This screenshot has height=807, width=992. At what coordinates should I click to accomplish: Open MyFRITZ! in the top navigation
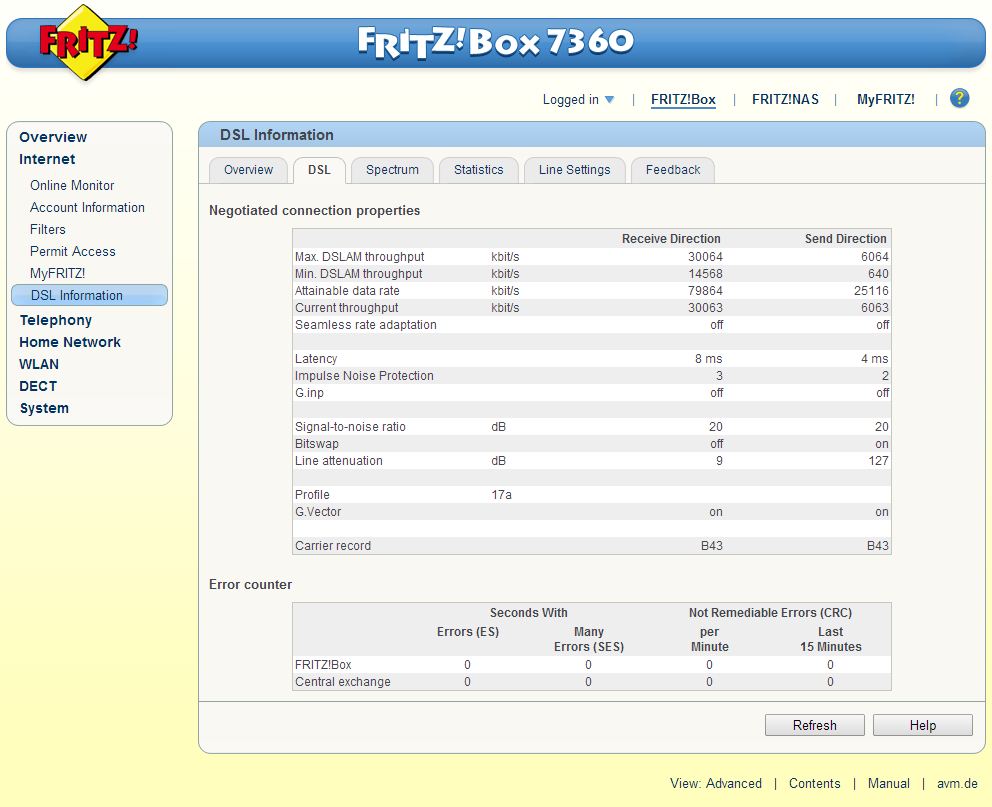click(x=885, y=99)
